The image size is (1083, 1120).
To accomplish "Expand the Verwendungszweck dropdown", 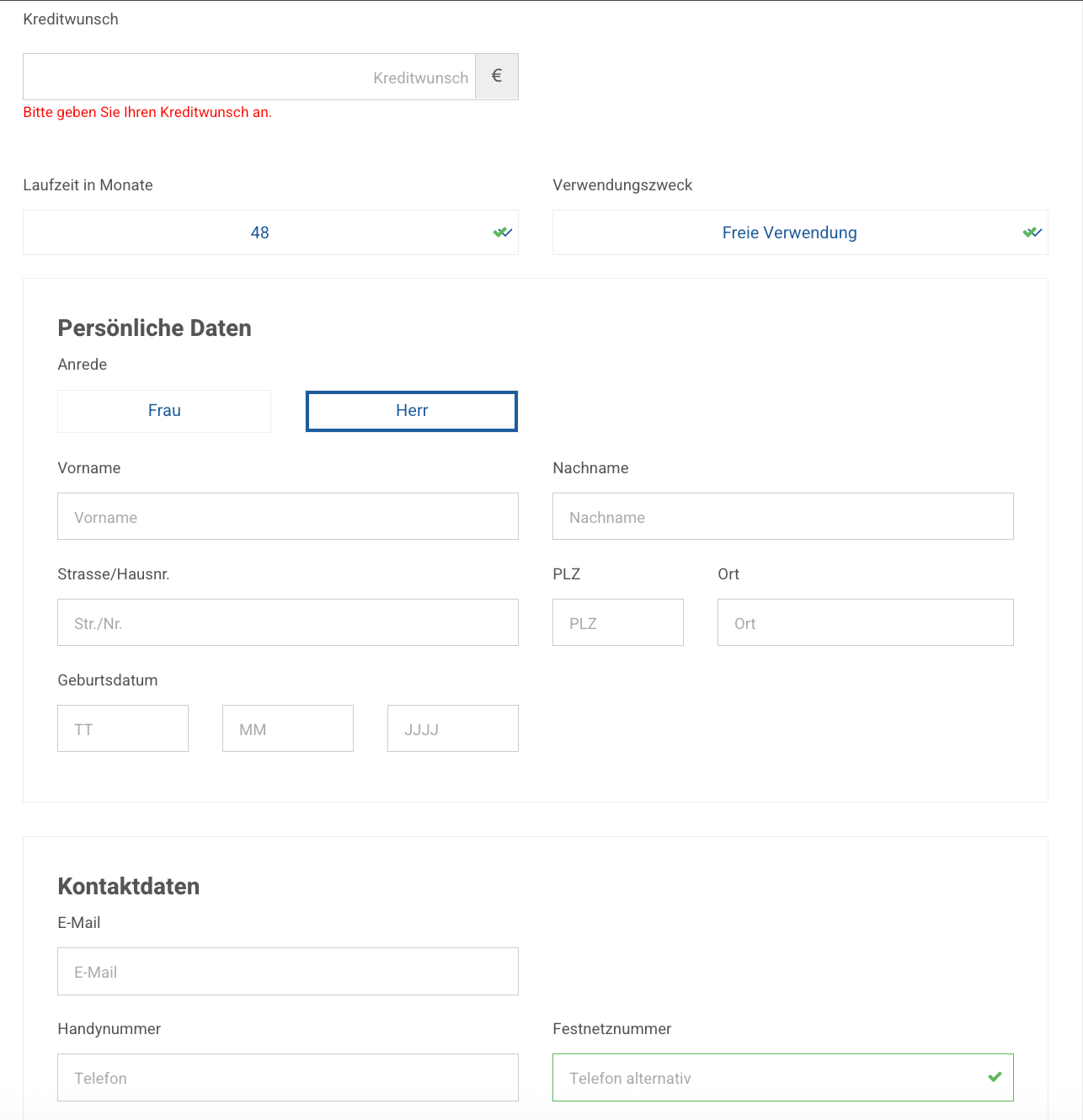I will [x=789, y=232].
